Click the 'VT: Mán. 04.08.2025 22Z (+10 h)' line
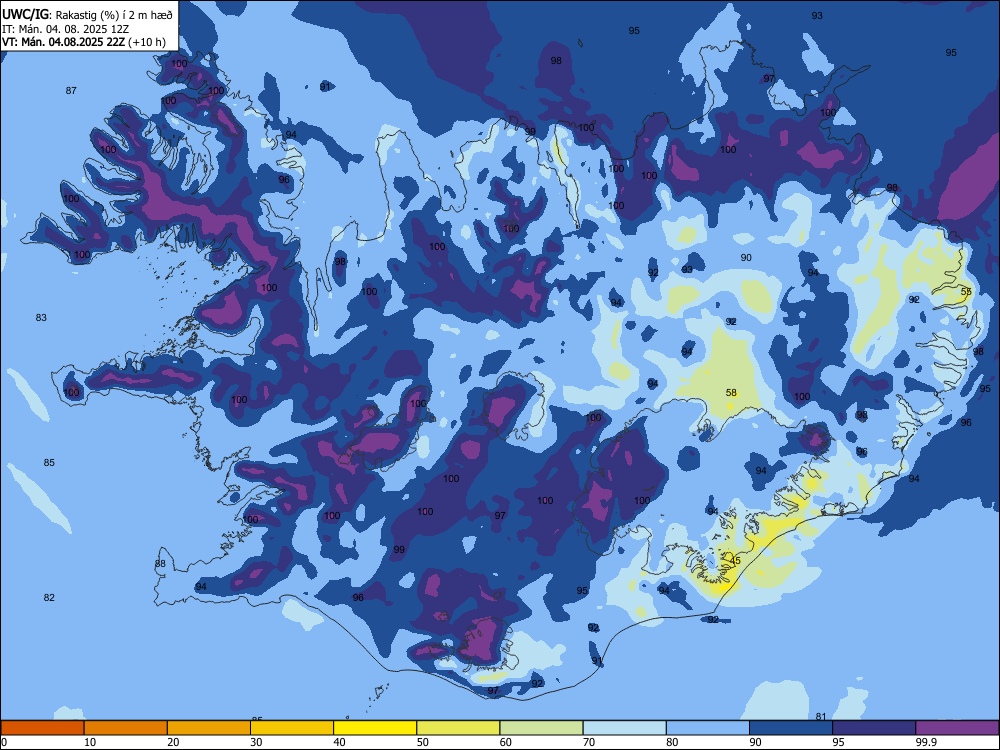This screenshot has width=1000, height=750. [x=84, y=42]
